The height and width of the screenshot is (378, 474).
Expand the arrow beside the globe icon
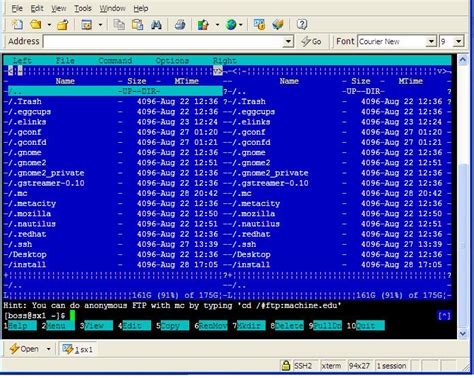241,25
